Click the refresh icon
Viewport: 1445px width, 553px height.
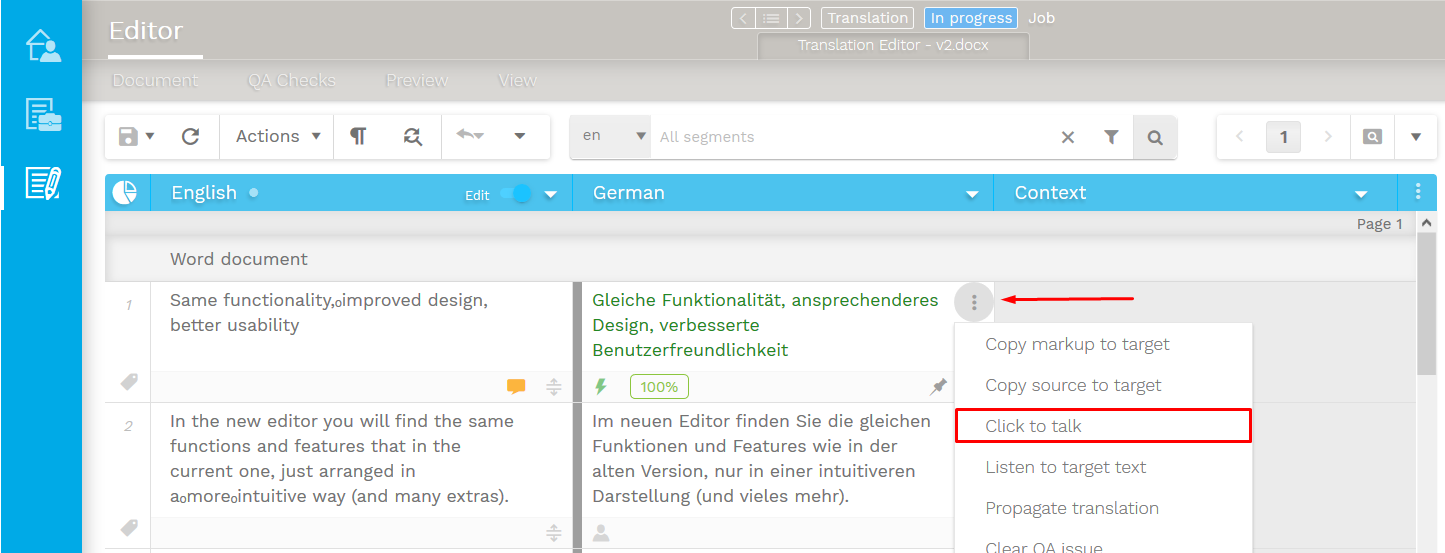pos(190,137)
